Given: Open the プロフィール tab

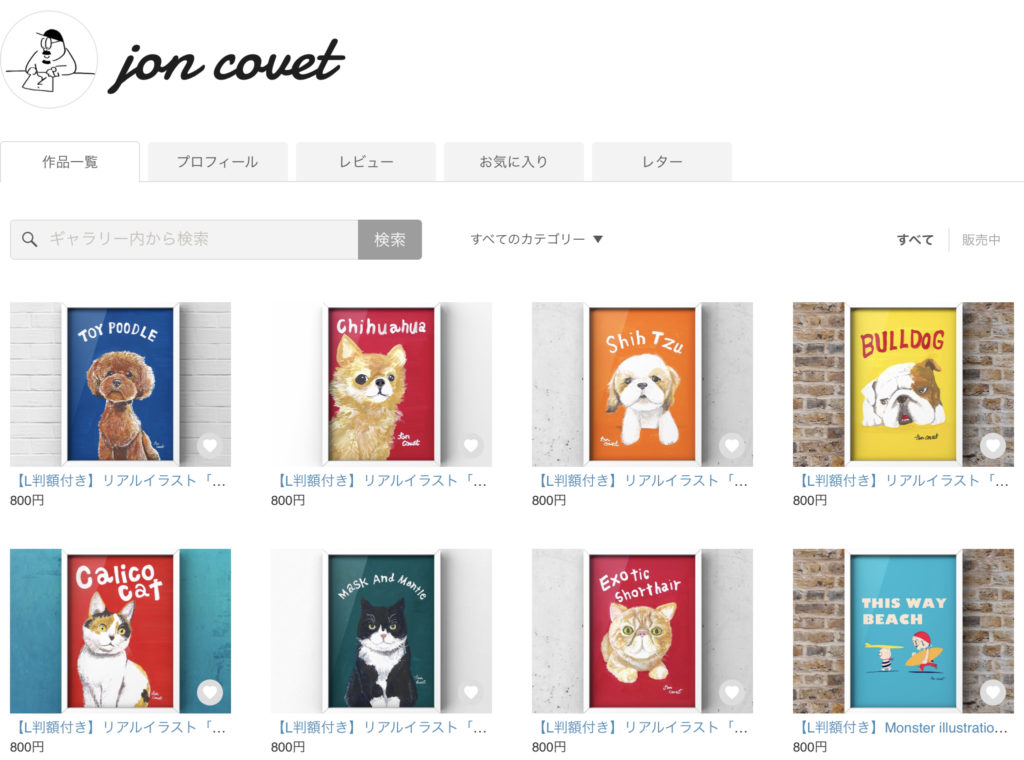Looking at the screenshot, I should tap(217, 161).
